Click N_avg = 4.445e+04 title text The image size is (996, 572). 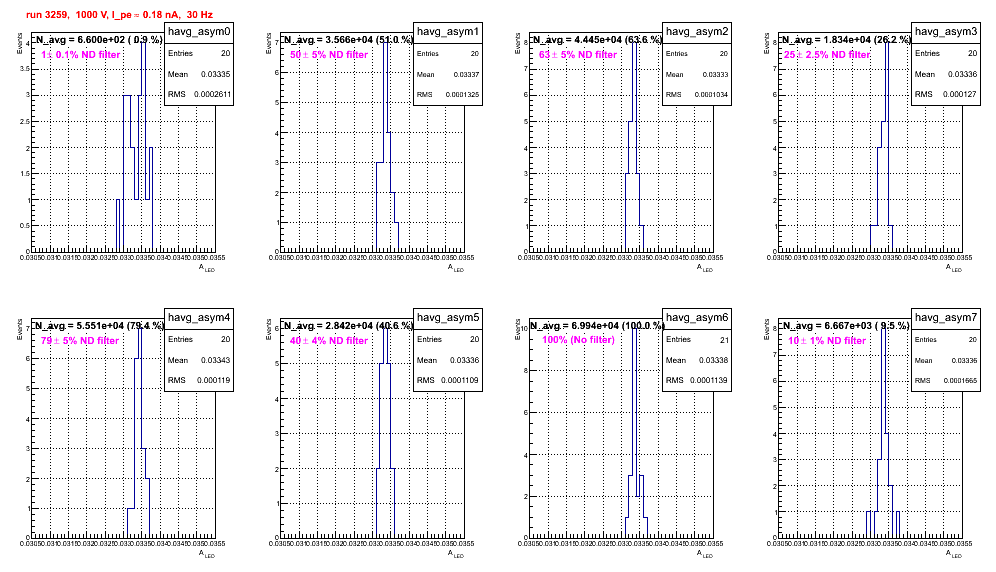click(x=597, y=39)
